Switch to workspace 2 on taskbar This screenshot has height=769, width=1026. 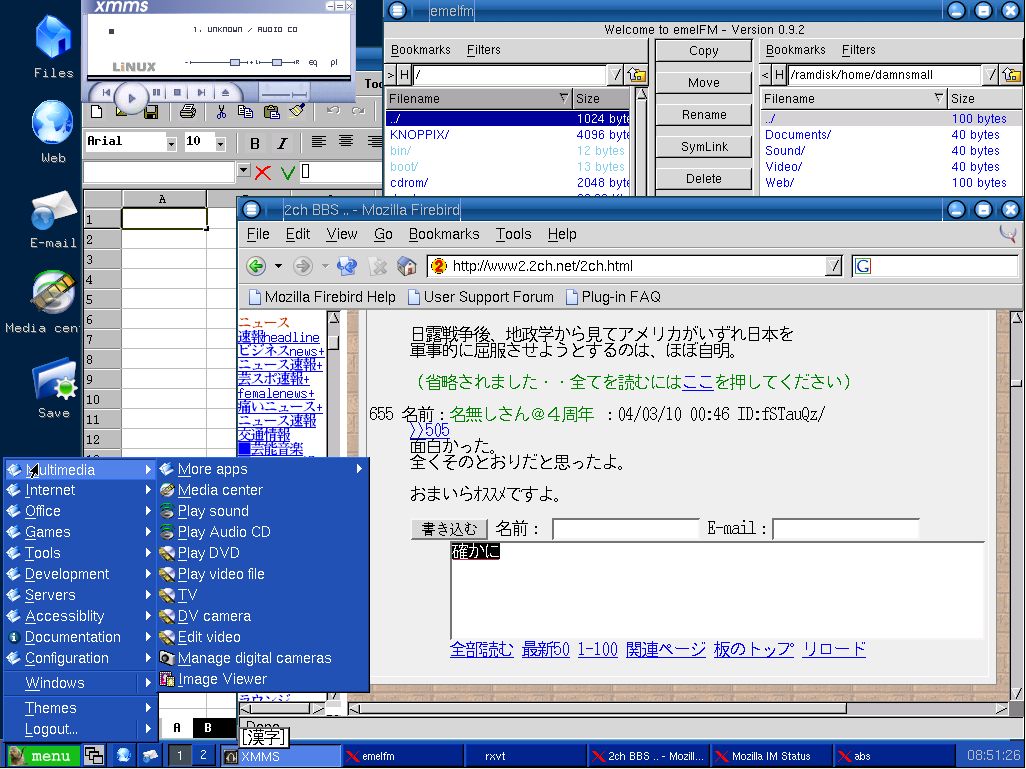203,755
